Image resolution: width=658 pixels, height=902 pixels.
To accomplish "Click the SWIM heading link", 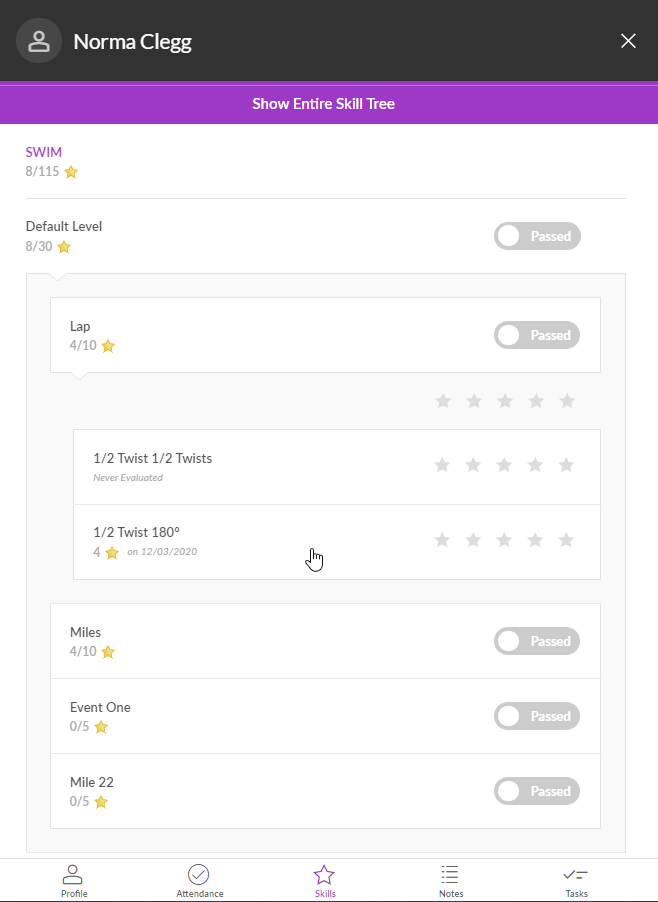I will [x=44, y=152].
